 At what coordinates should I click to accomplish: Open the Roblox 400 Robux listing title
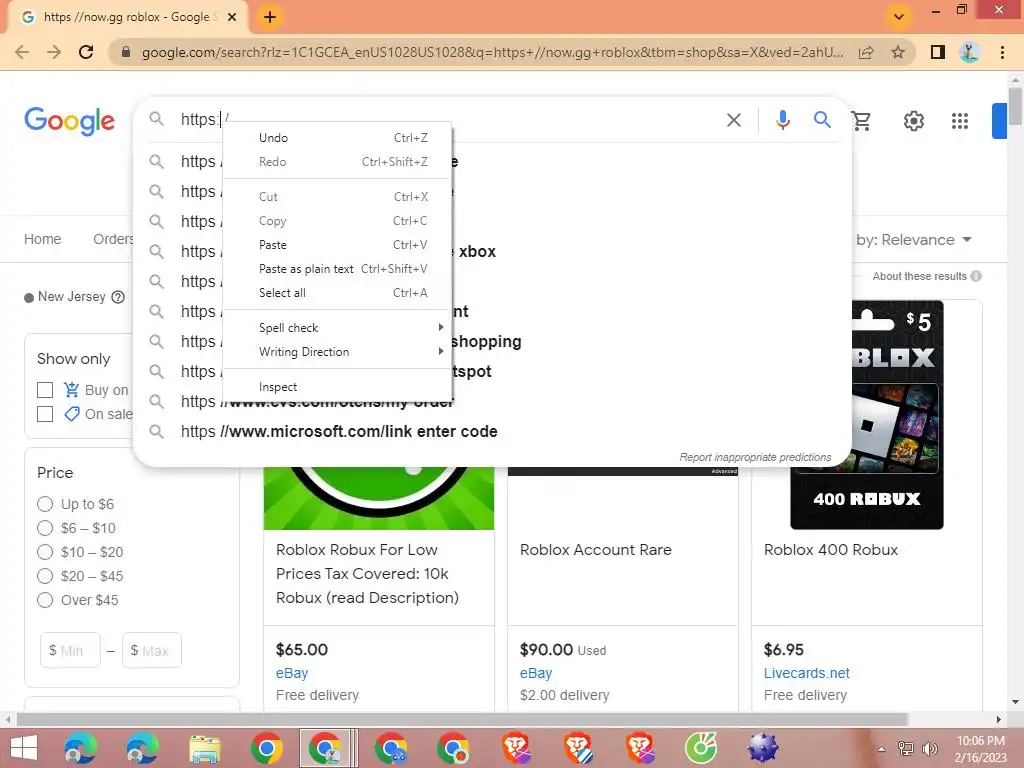pyautogui.click(x=831, y=550)
